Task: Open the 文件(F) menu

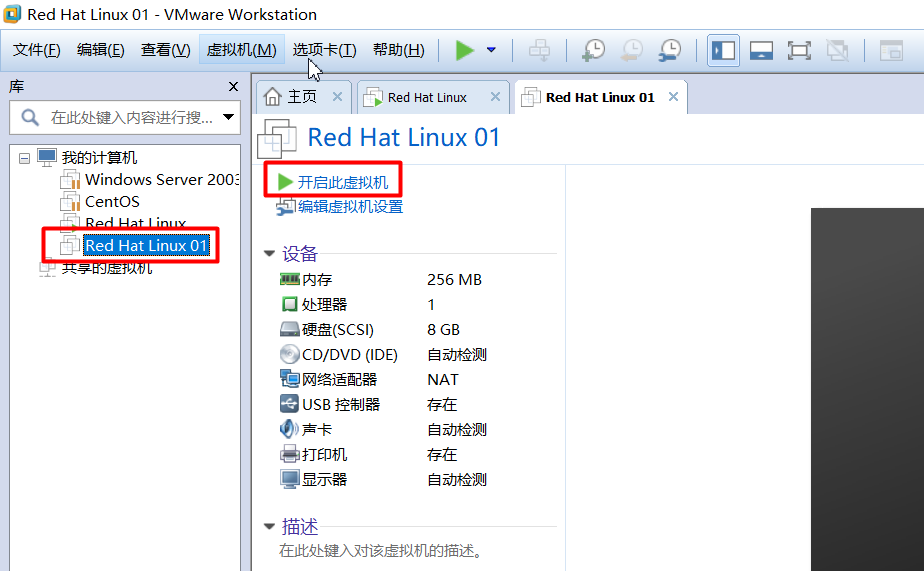Action: [37, 50]
